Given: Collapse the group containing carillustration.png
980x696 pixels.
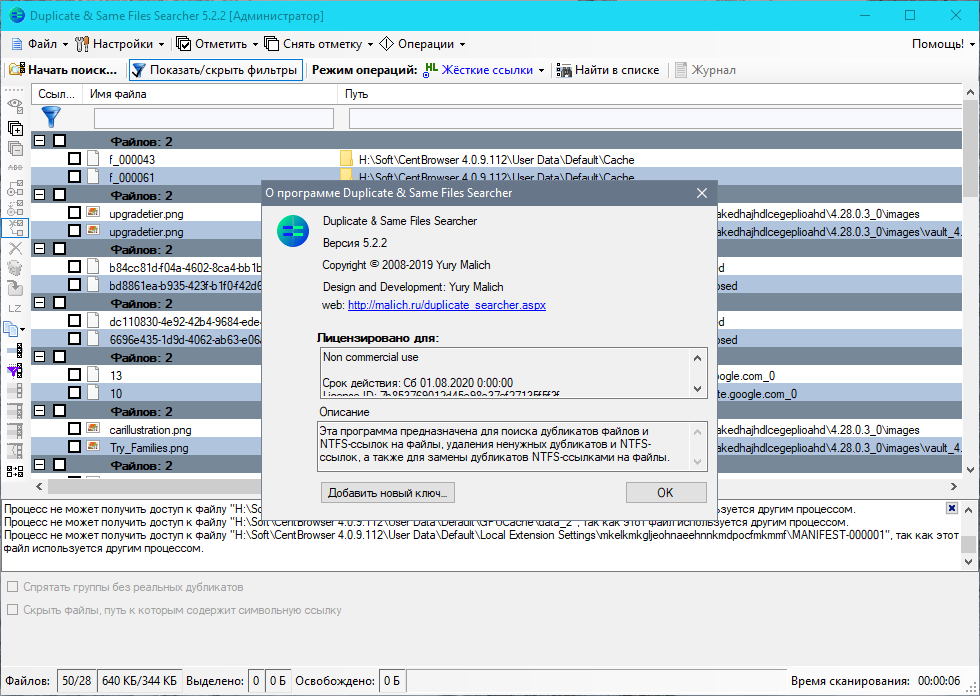Looking at the screenshot, I should (x=39, y=411).
